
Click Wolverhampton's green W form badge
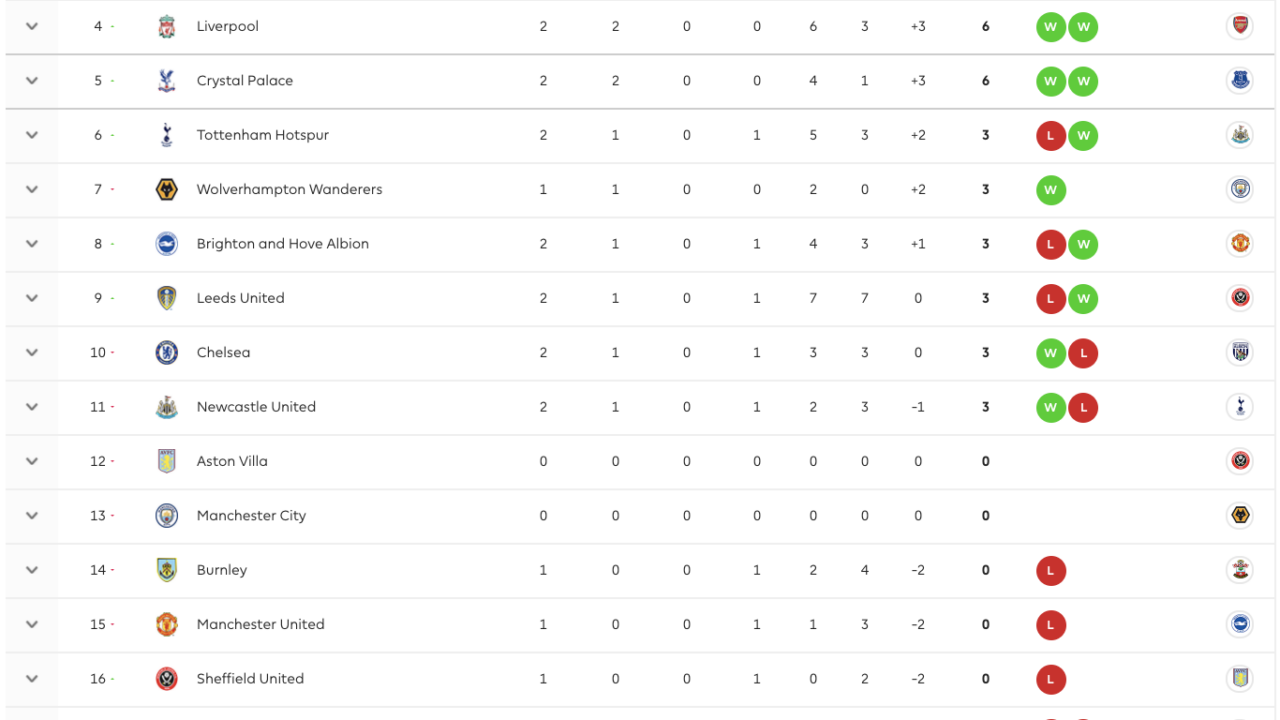tap(1050, 190)
